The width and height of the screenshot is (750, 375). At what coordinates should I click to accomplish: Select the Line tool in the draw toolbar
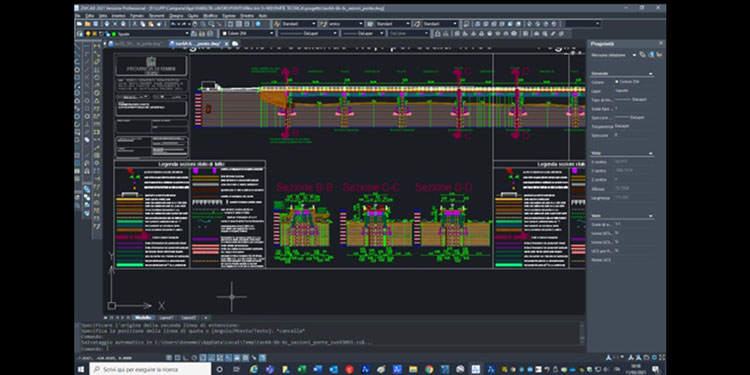[x=77, y=46]
